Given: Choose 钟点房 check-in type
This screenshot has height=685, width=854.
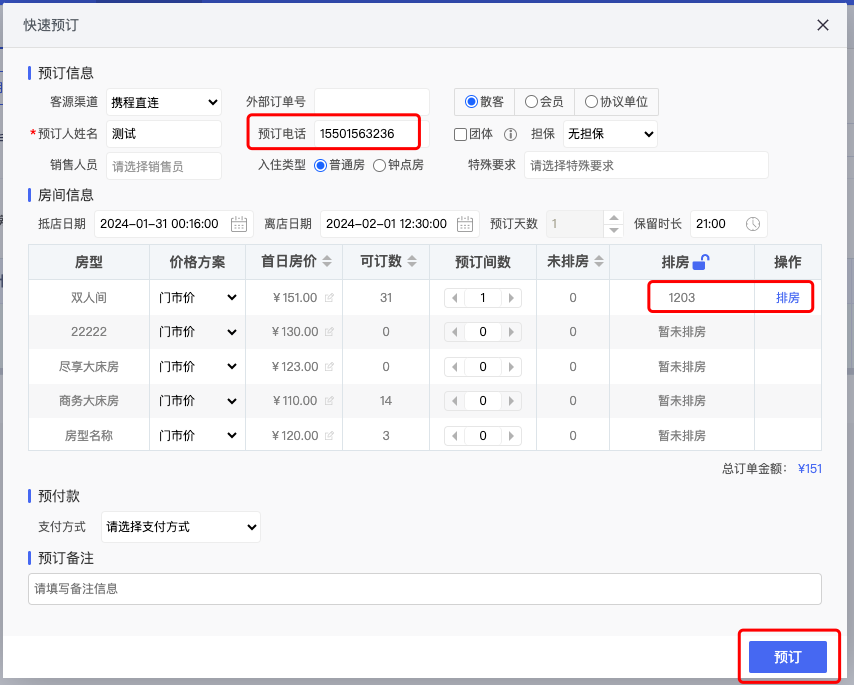Looking at the screenshot, I should 379,166.
